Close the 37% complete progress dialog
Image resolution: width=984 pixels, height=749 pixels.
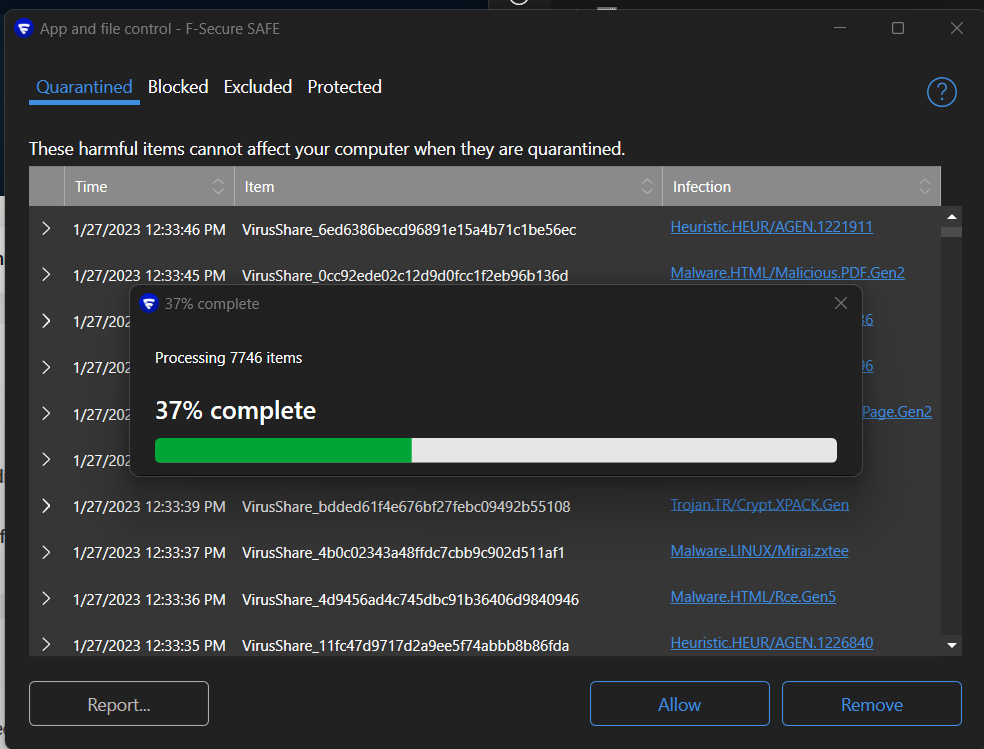tap(841, 303)
